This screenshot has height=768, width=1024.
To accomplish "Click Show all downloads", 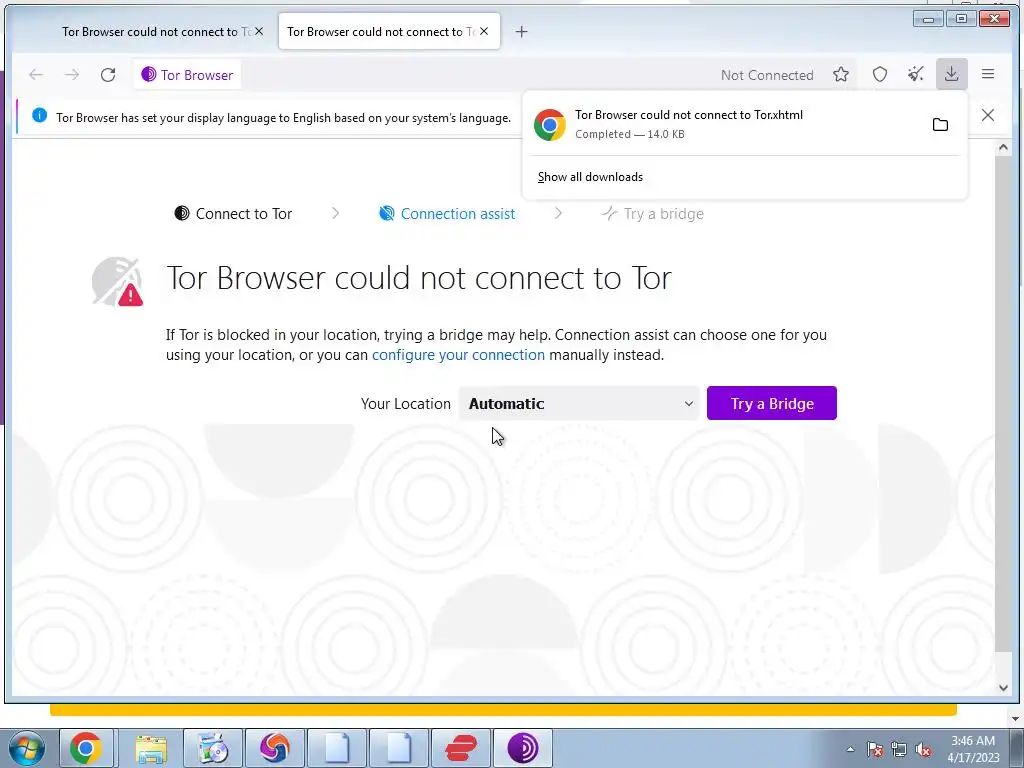I will click(590, 177).
